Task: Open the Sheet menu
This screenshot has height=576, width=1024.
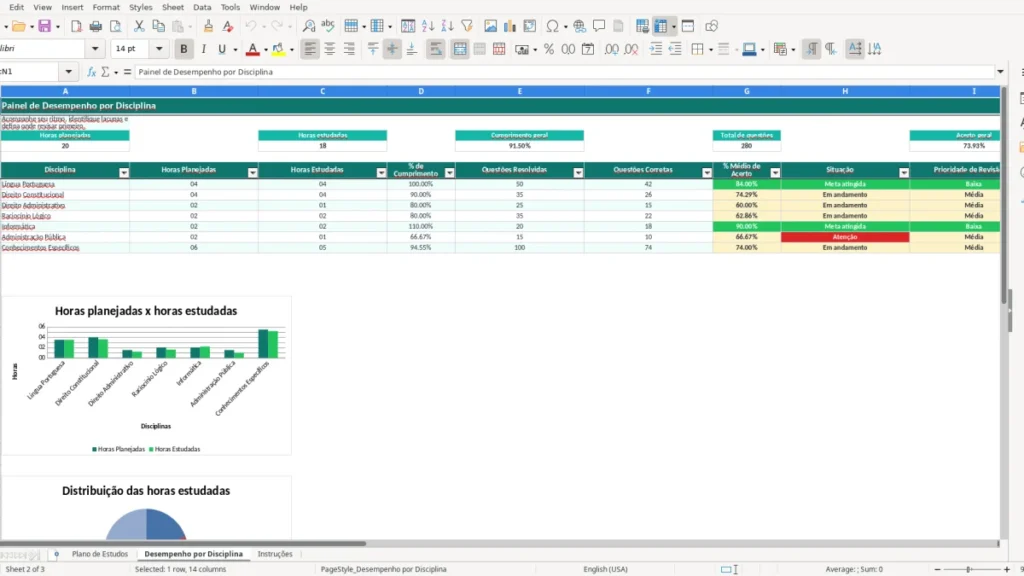Action: tap(172, 7)
